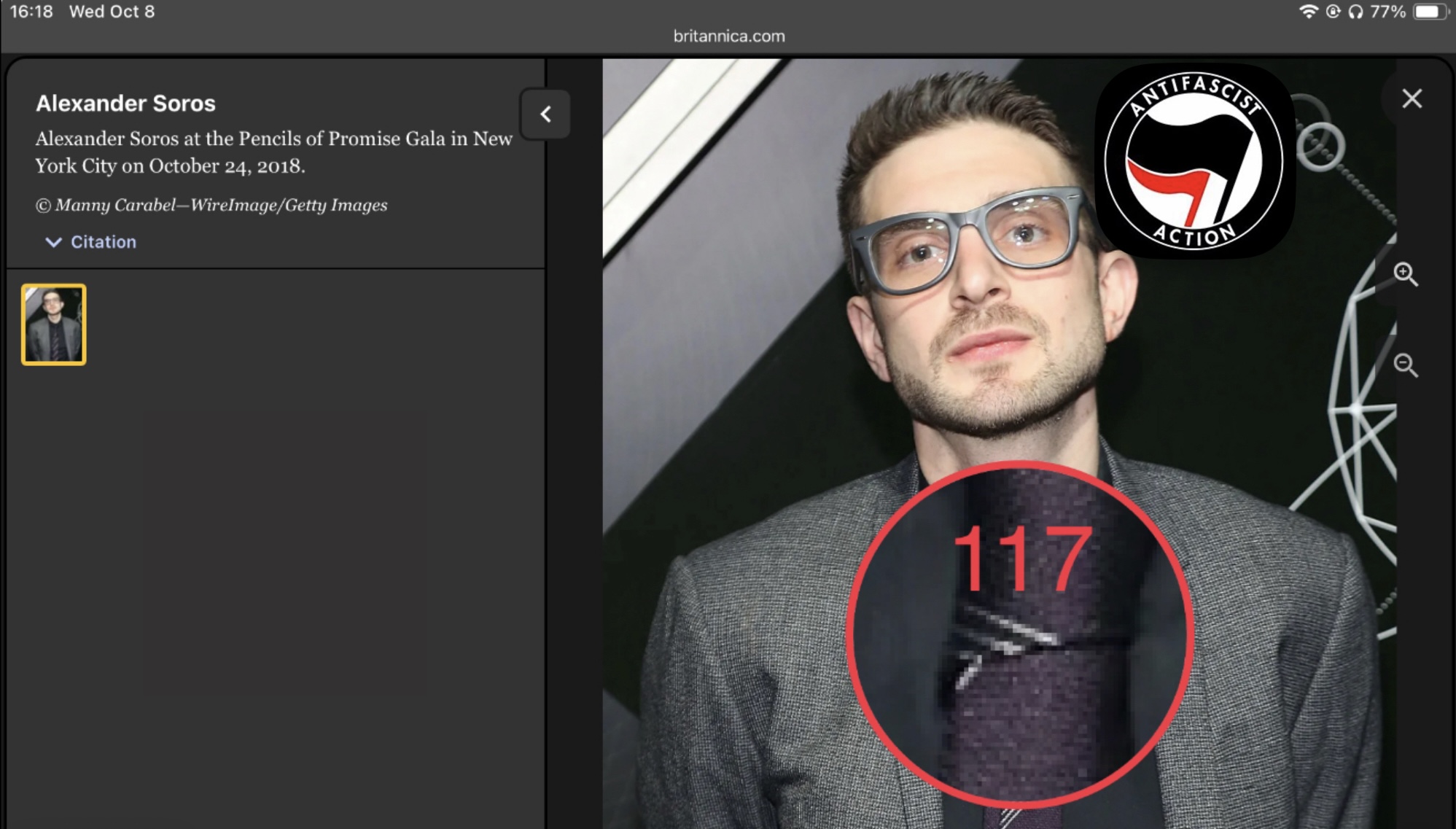The width and height of the screenshot is (1456, 829).
Task: Zoom out of the photo
Action: tap(1406, 365)
